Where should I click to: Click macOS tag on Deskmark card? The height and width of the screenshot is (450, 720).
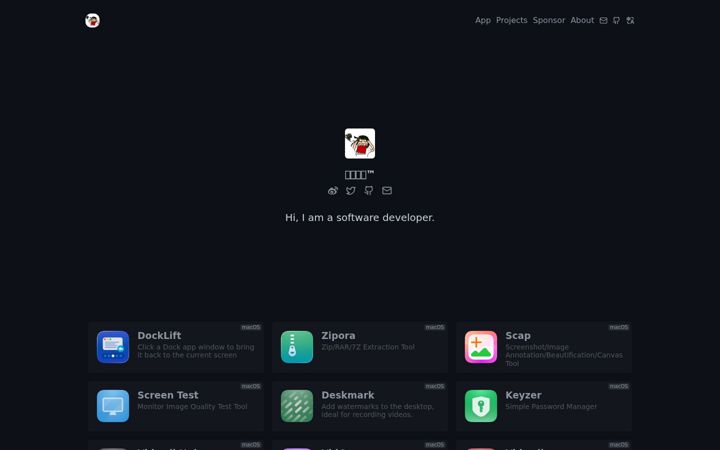tap(435, 386)
